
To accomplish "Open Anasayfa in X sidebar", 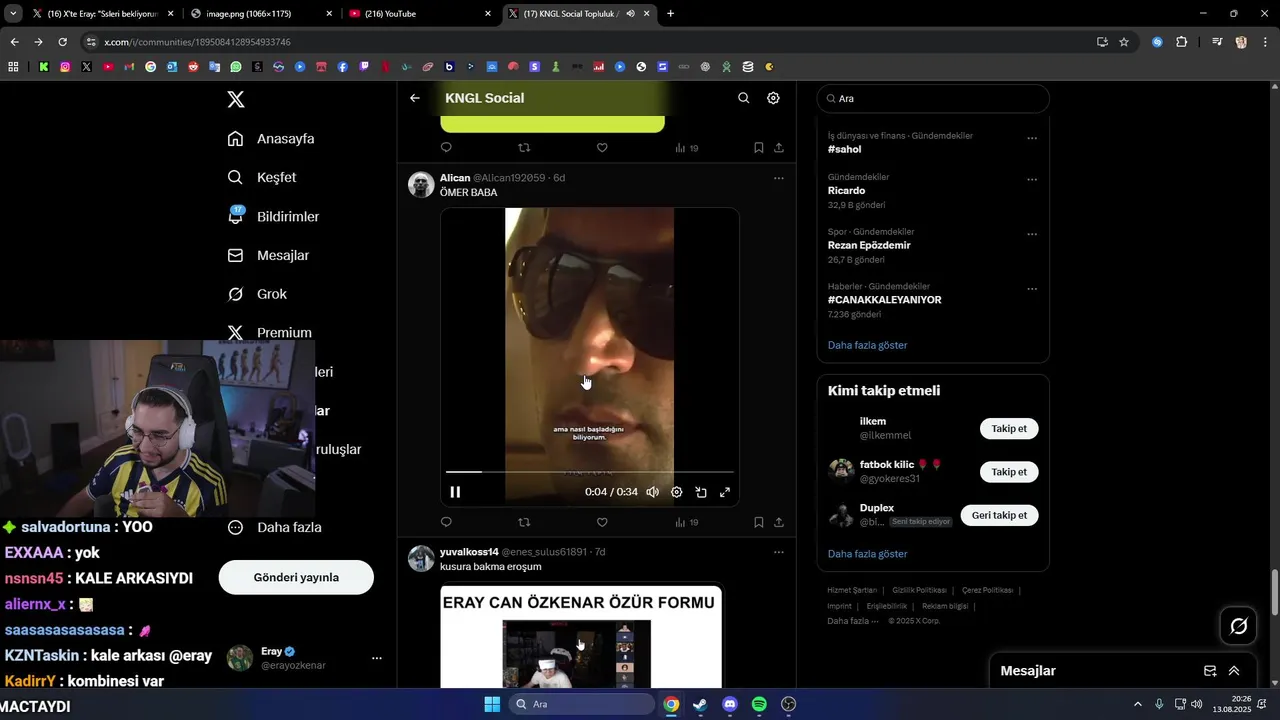I will point(271,139).
